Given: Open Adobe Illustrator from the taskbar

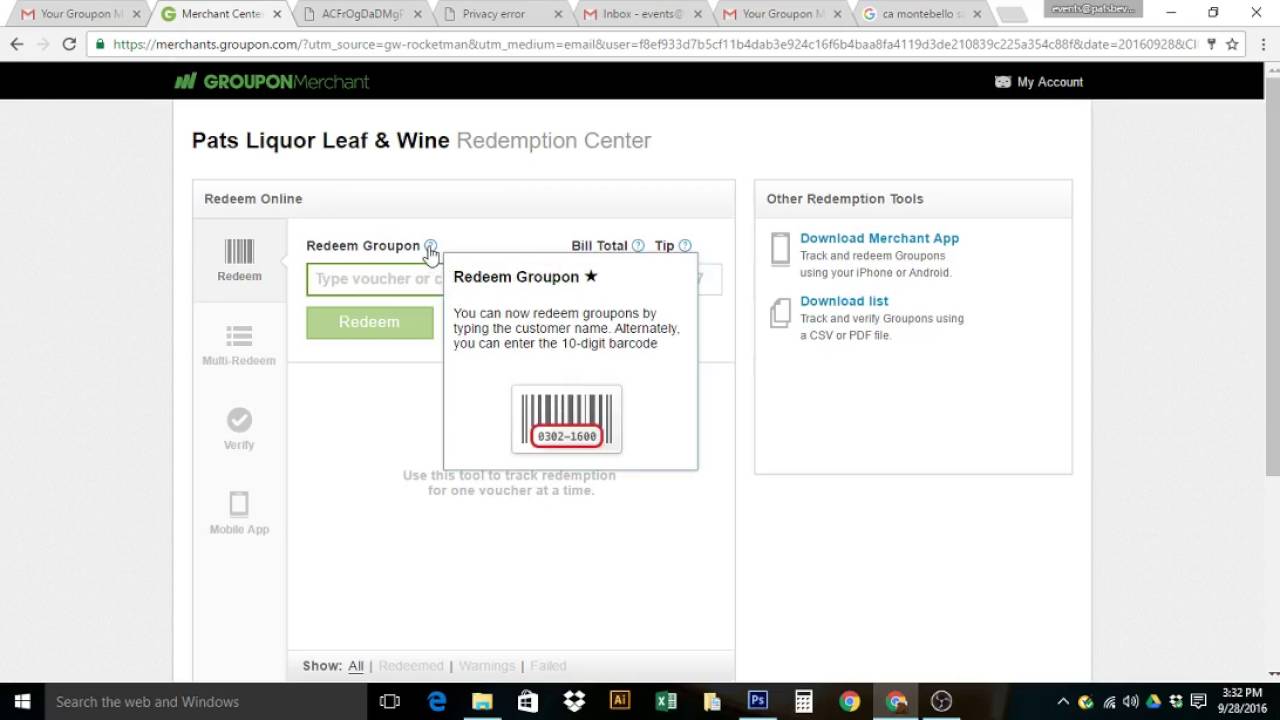Looking at the screenshot, I should point(620,702).
